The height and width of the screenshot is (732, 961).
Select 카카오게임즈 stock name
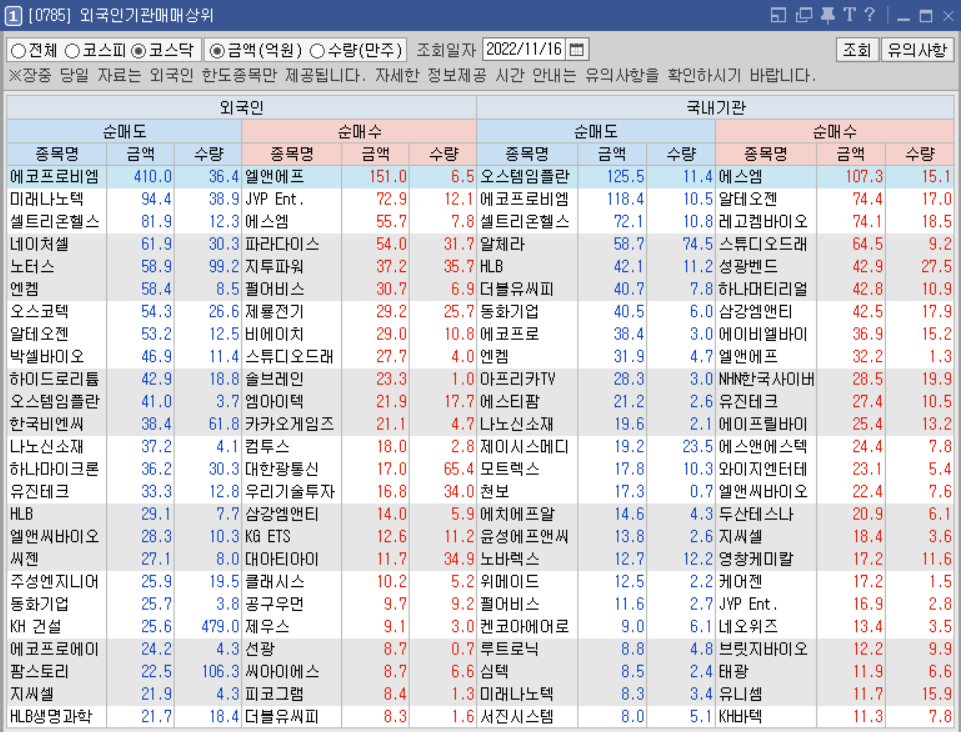click(289, 424)
